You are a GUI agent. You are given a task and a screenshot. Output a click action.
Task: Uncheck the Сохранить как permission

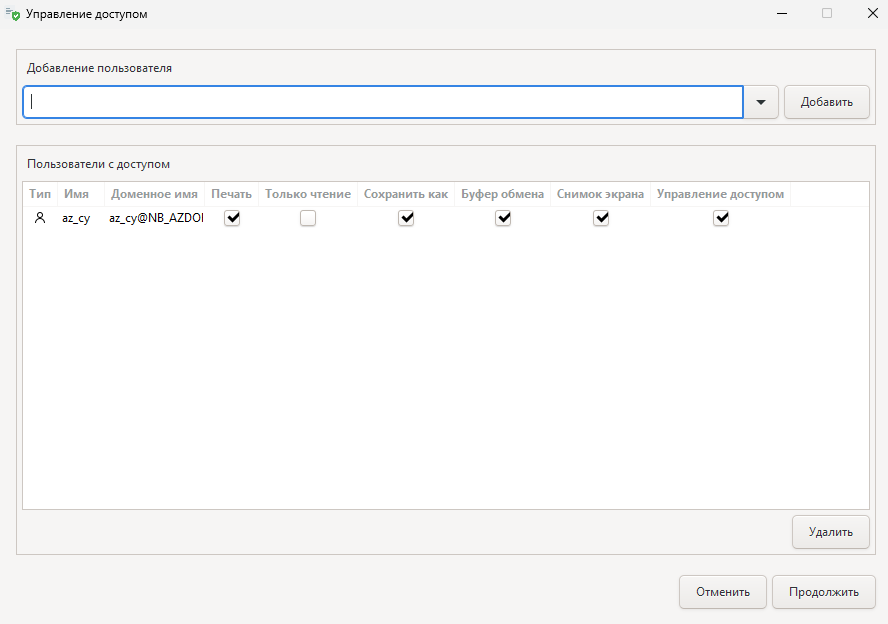point(406,218)
